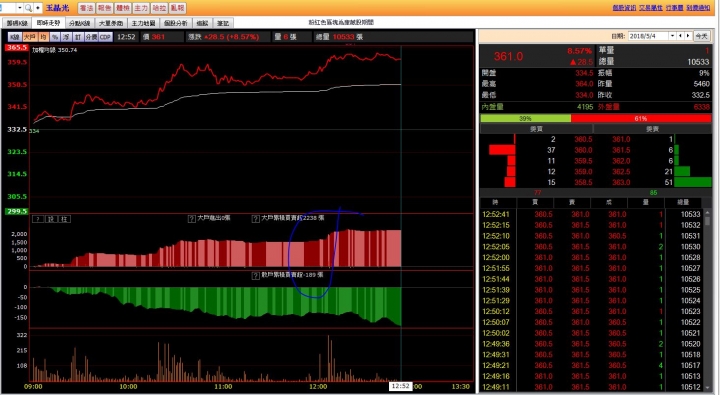
Task: Go to next date with right arrow
Action: tap(687, 36)
